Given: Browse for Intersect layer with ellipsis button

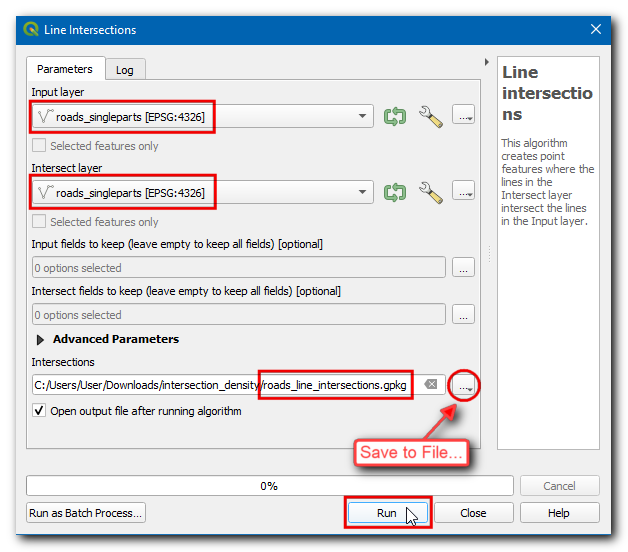Looking at the screenshot, I should pos(463,191).
